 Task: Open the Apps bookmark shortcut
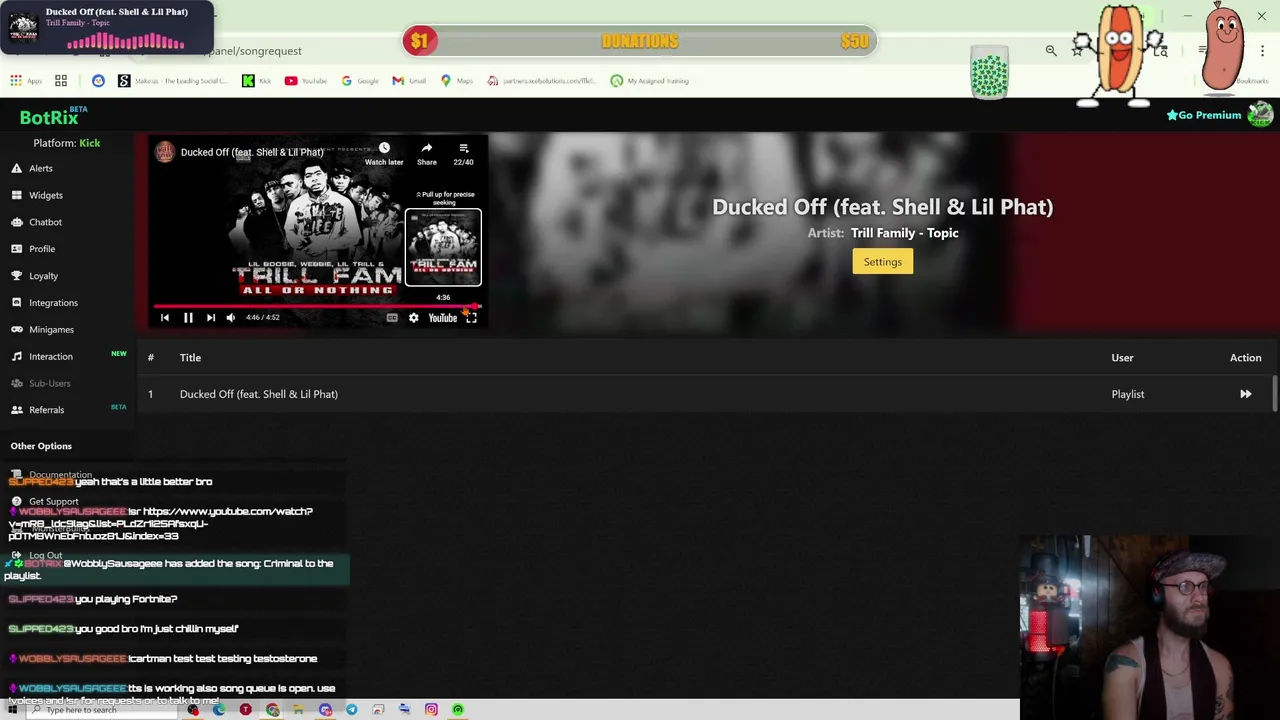tap(26, 81)
